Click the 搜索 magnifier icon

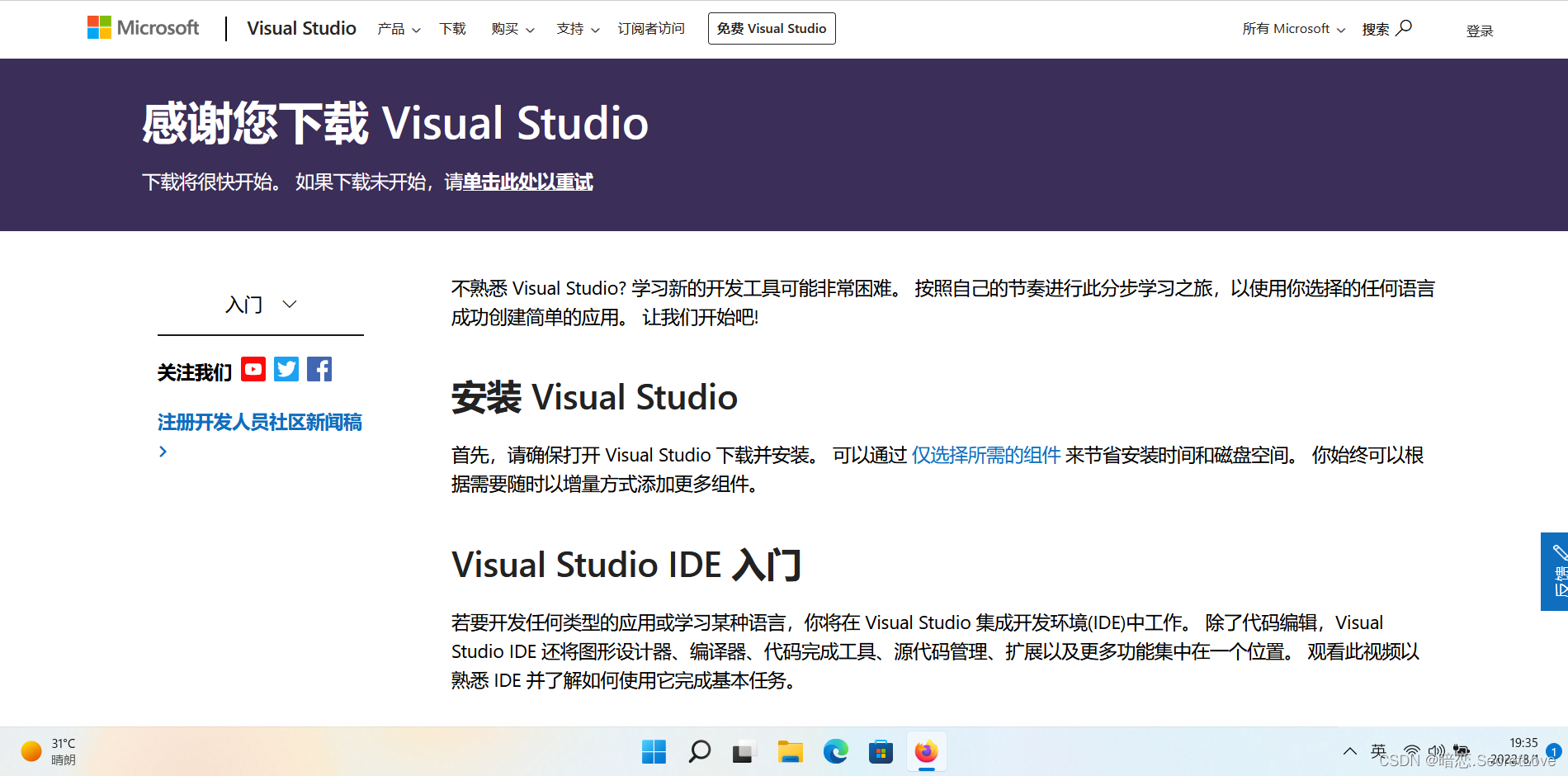(1404, 28)
